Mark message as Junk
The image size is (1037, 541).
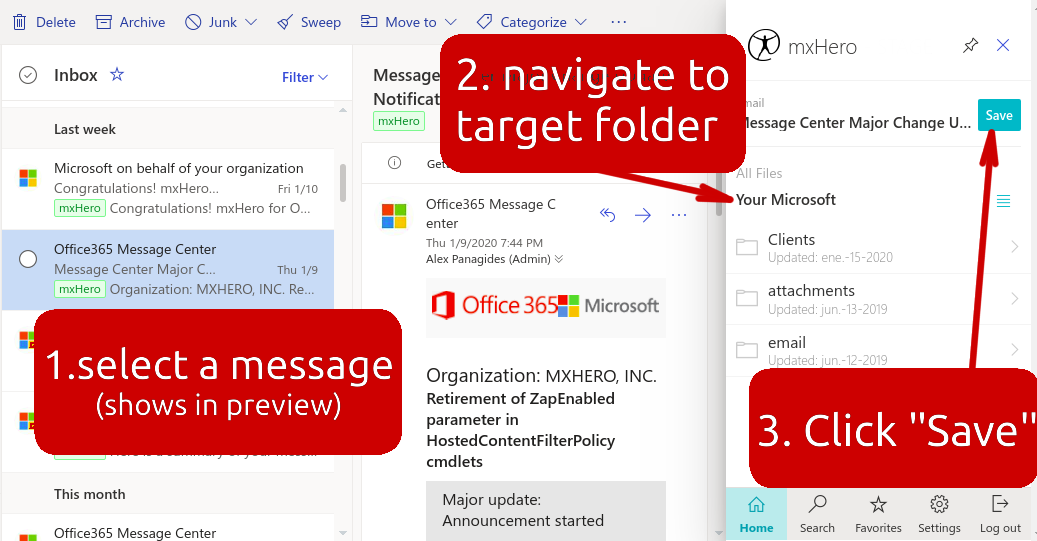click(x=212, y=22)
